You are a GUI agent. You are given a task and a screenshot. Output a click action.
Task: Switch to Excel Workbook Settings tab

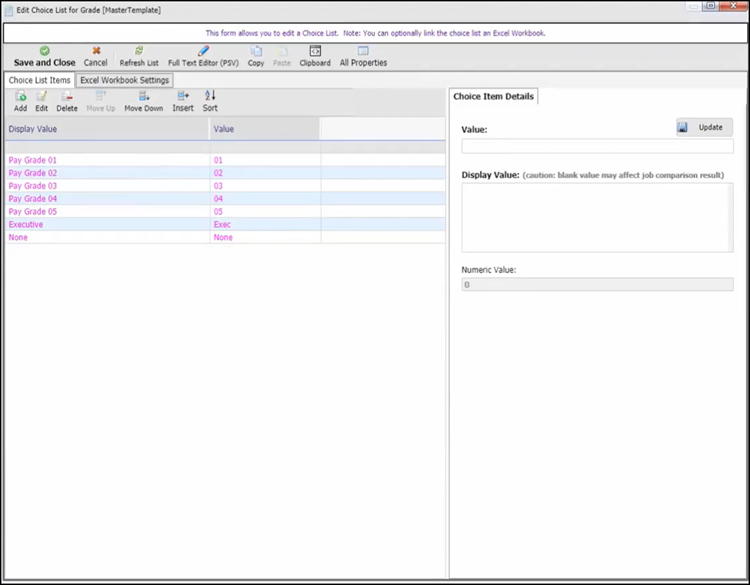pos(125,80)
